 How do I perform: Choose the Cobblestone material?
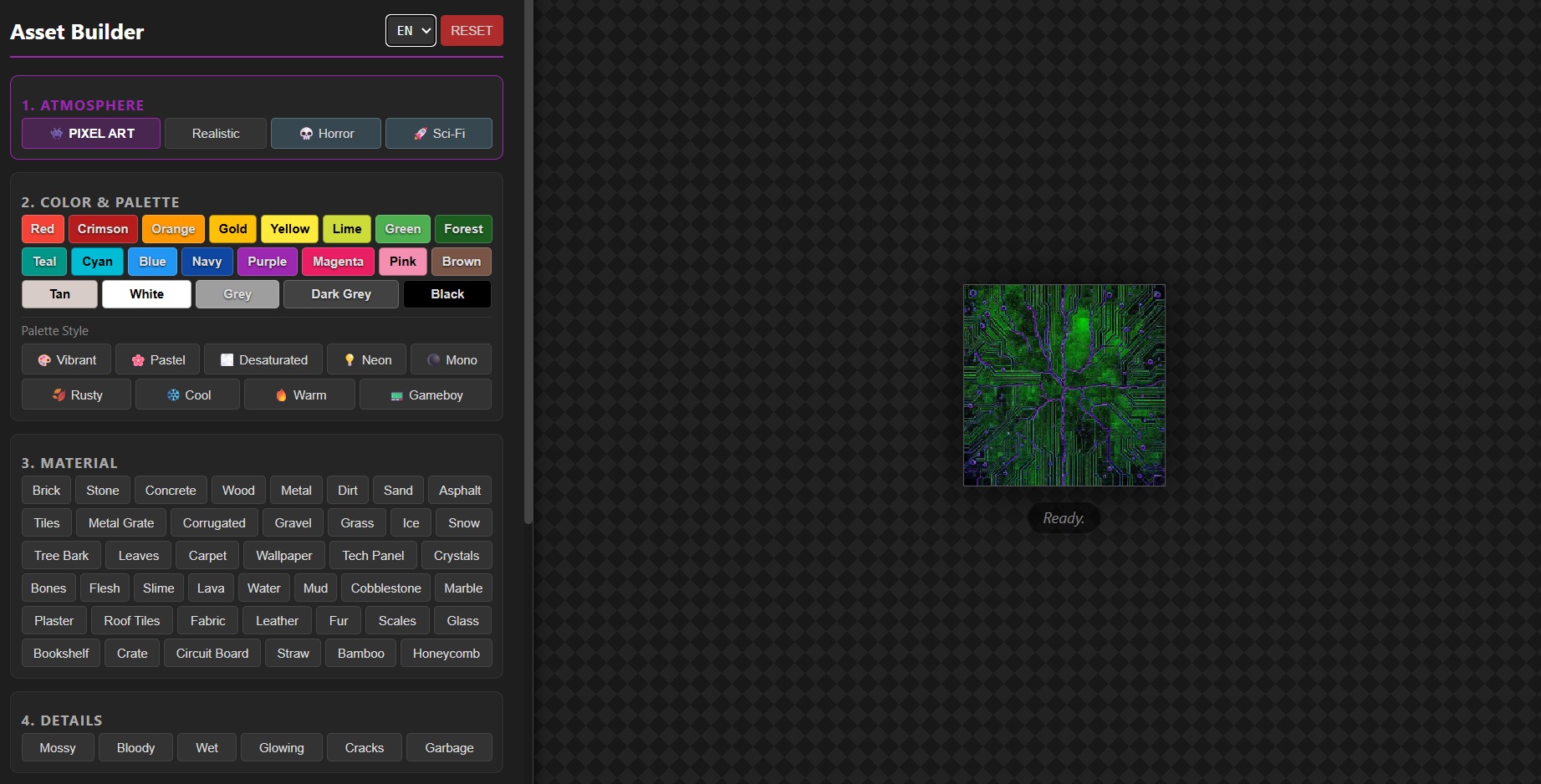click(x=386, y=588)
